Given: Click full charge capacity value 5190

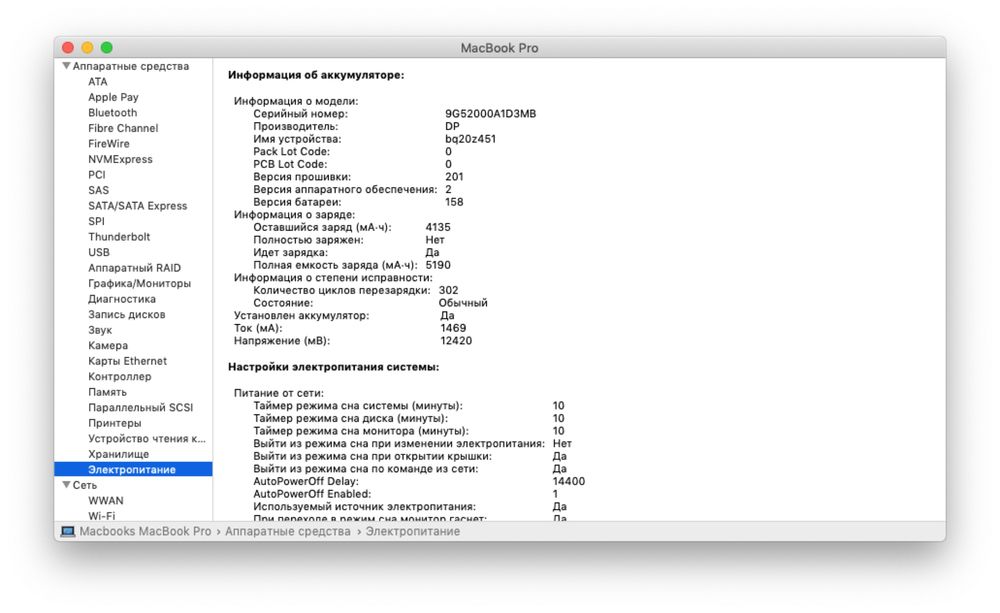Looking at the screenshot, I should click(438, 265).
